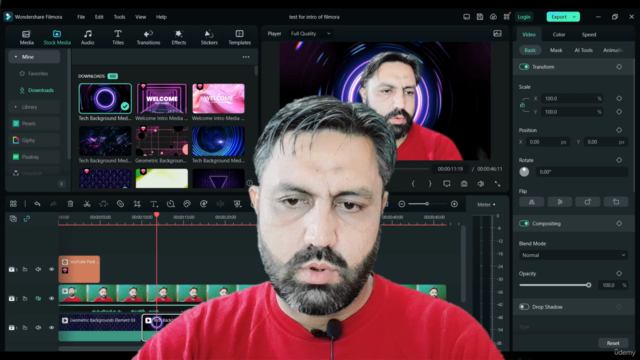The image size is (640, 360).
Task: Zoom in timeline with plus icon
Action: (454, 204)
